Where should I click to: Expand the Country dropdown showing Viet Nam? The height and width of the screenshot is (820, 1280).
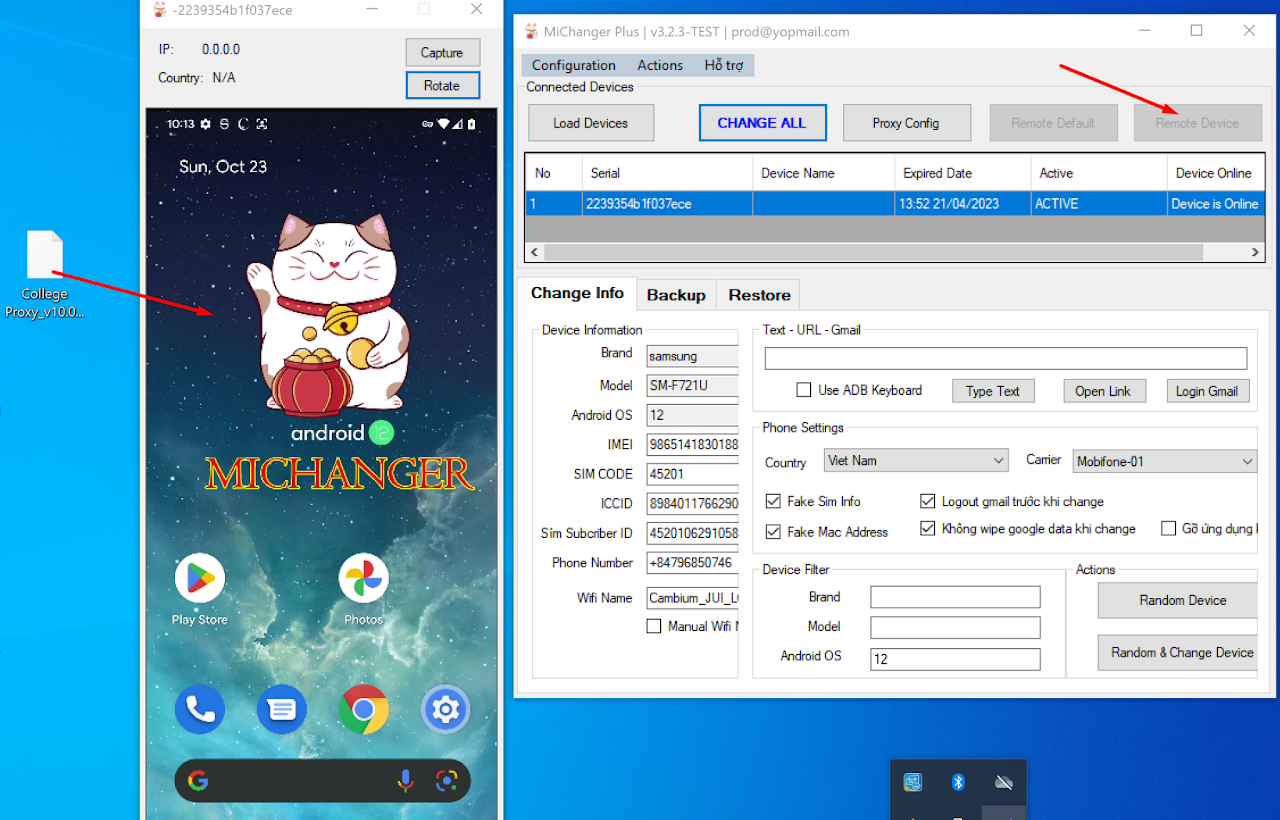tap(916, 461)
